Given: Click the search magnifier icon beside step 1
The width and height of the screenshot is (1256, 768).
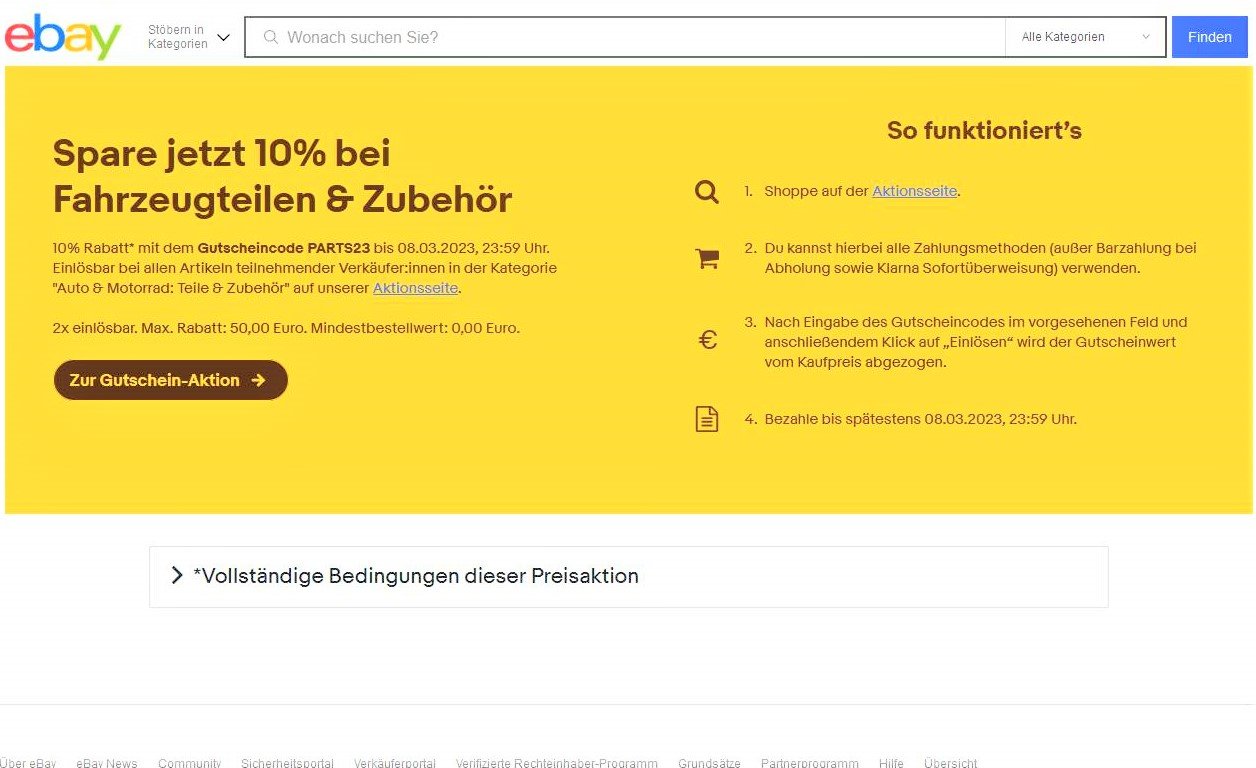Looking at the screenshot, I should [x=707, y=191].
